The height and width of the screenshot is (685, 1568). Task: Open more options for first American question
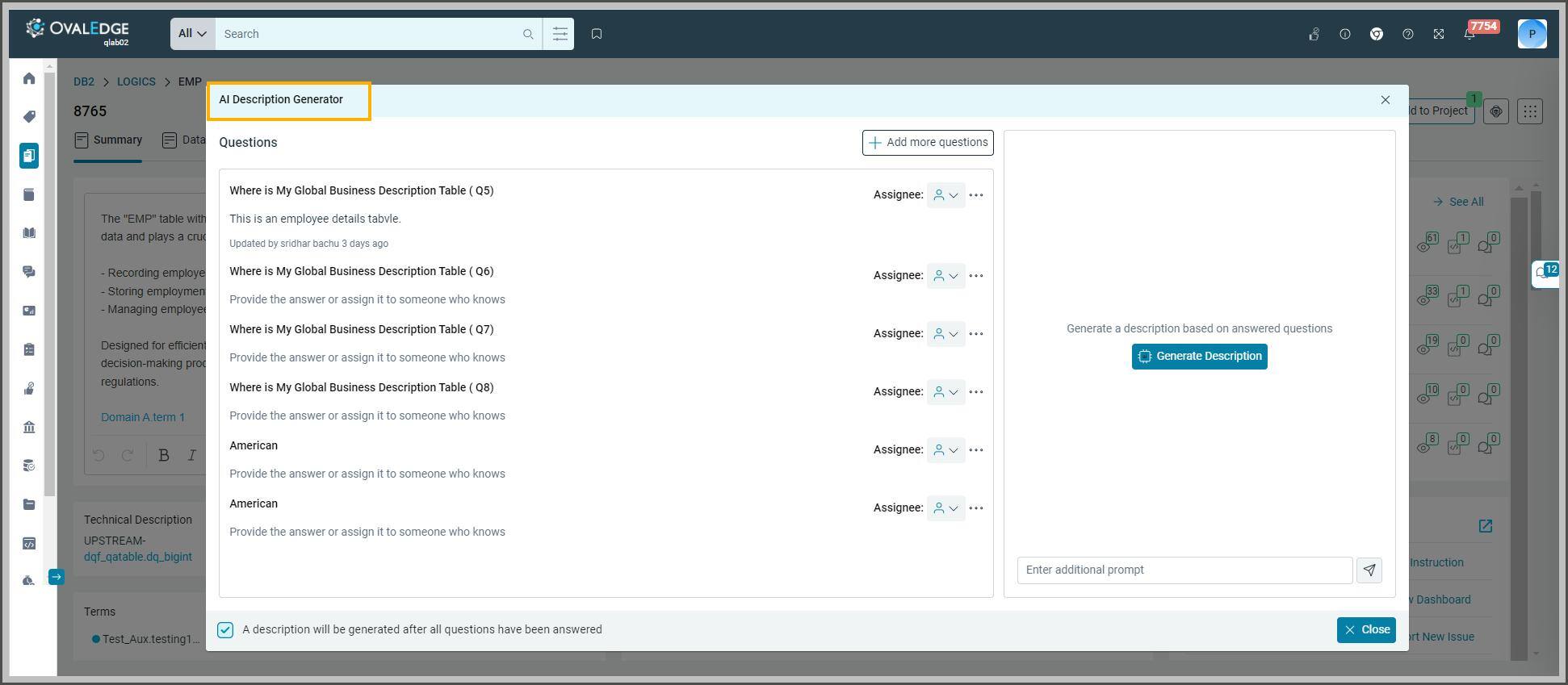[976, 450]
